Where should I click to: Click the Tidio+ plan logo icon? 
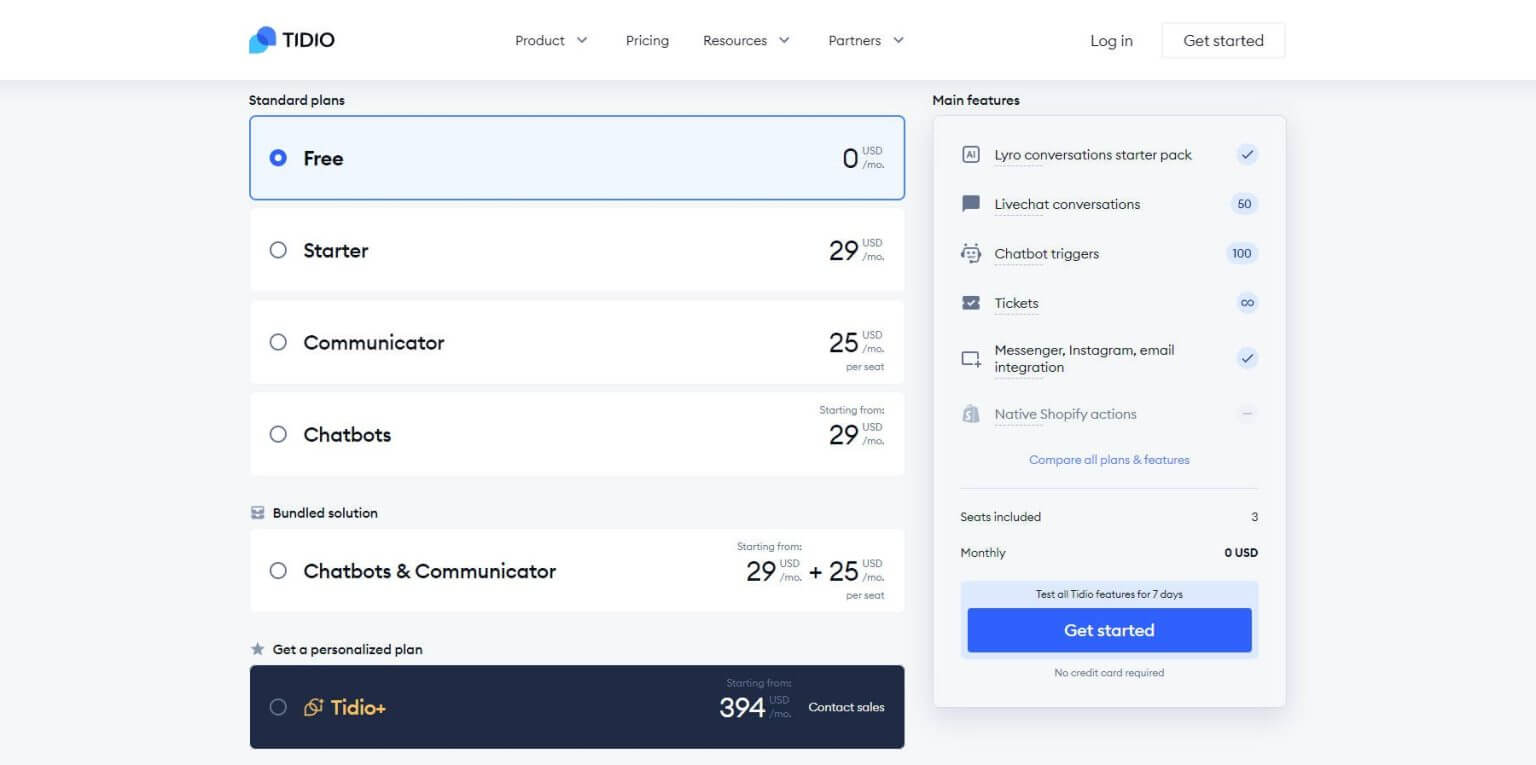(x=313, y=708)
